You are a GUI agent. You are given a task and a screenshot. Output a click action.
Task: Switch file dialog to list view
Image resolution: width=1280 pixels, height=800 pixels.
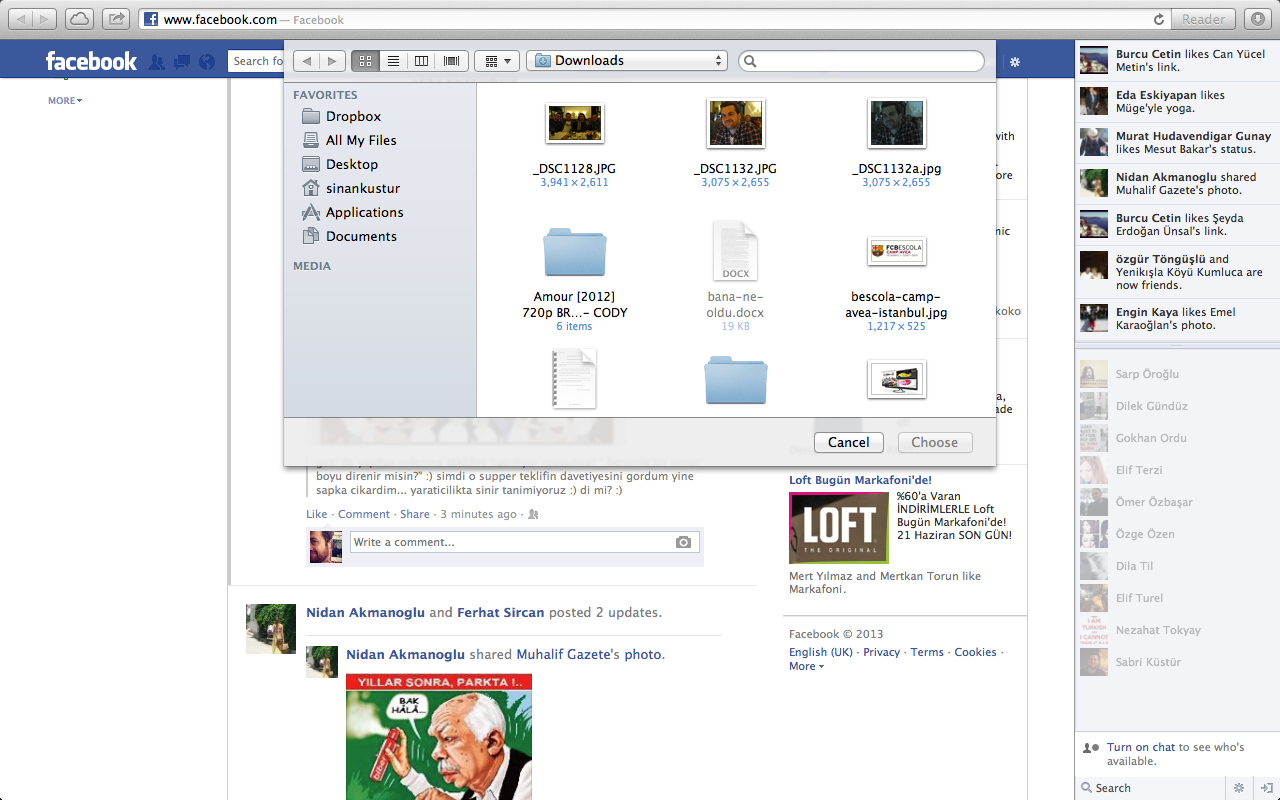click(x=393, y=61)
